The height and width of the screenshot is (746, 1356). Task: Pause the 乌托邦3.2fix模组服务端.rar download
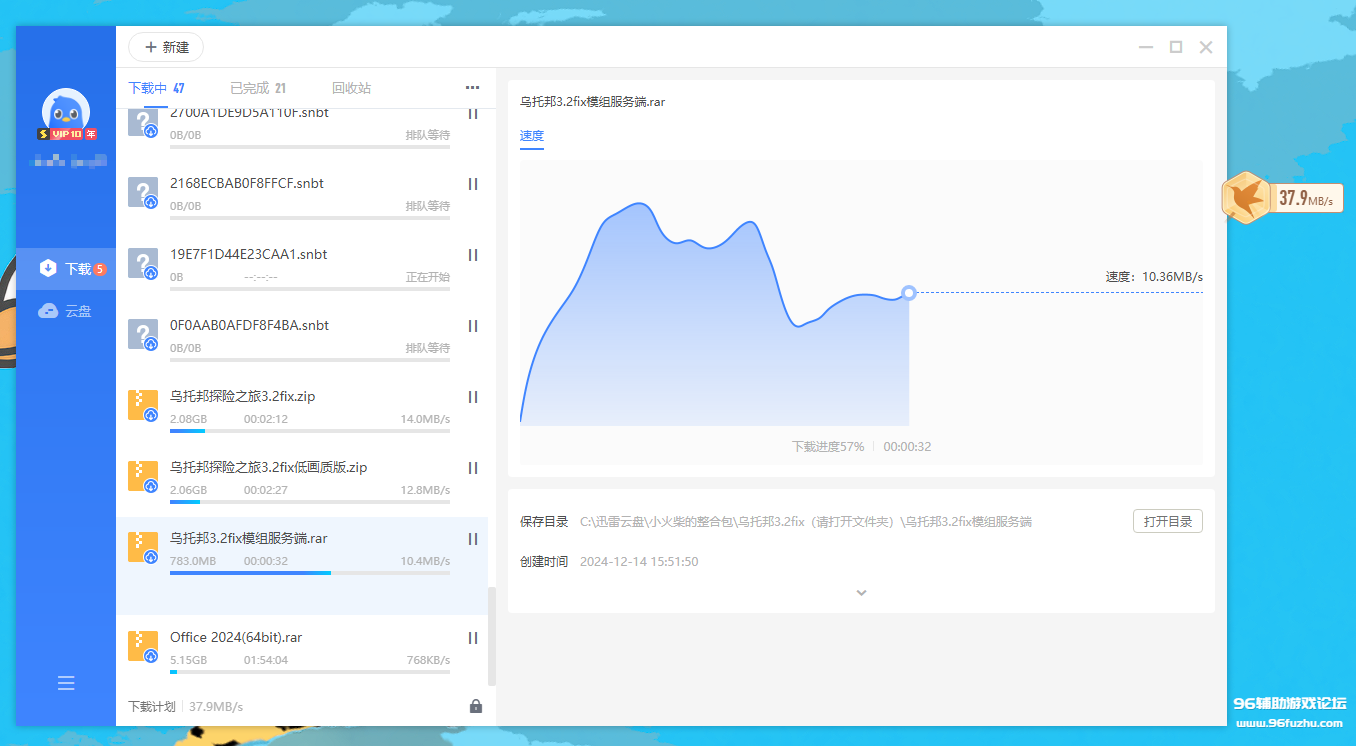[473, 539]
